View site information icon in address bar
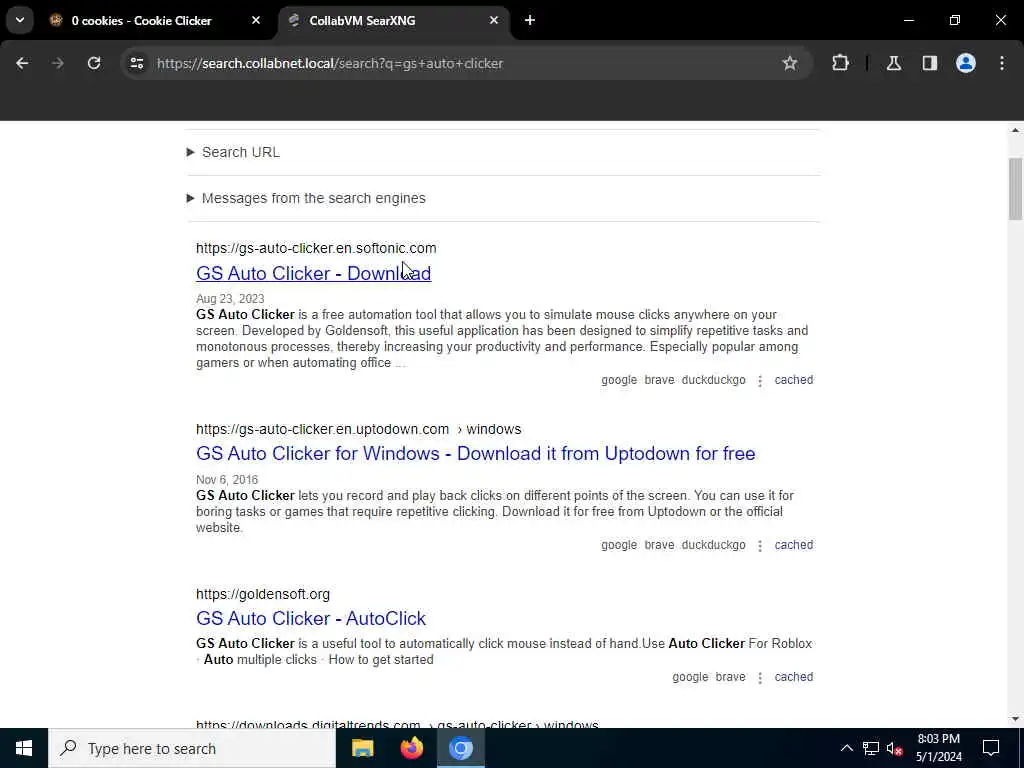Screen dimensions: 1024x768 (136, 63)
